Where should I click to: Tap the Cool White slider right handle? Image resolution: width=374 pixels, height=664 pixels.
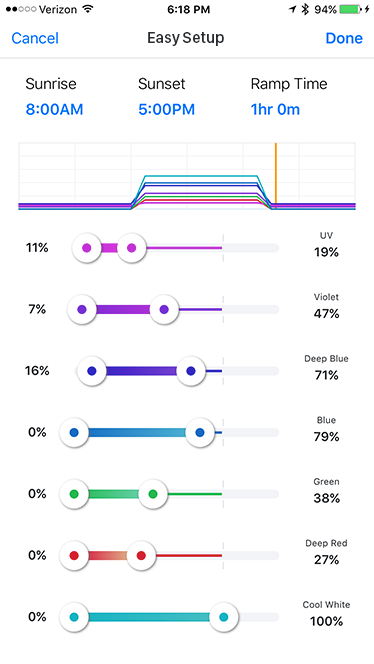point(224,617)
